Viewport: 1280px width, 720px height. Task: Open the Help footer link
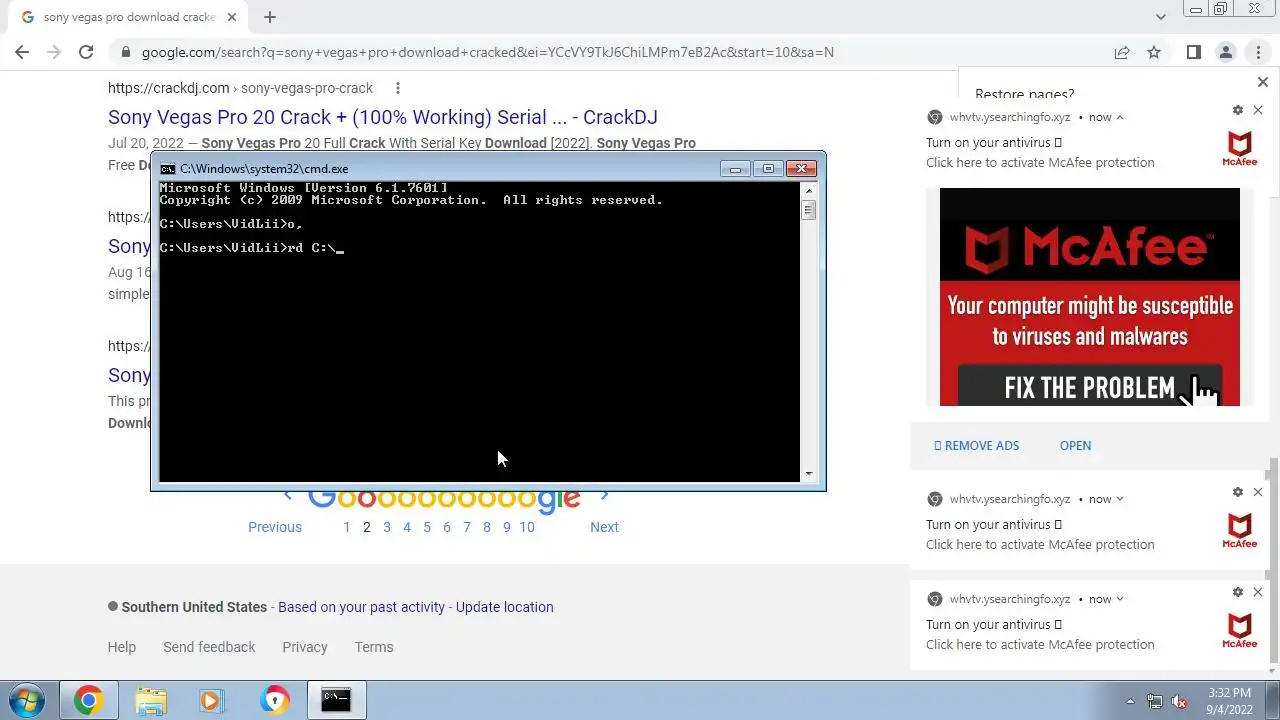pos(122,647)
